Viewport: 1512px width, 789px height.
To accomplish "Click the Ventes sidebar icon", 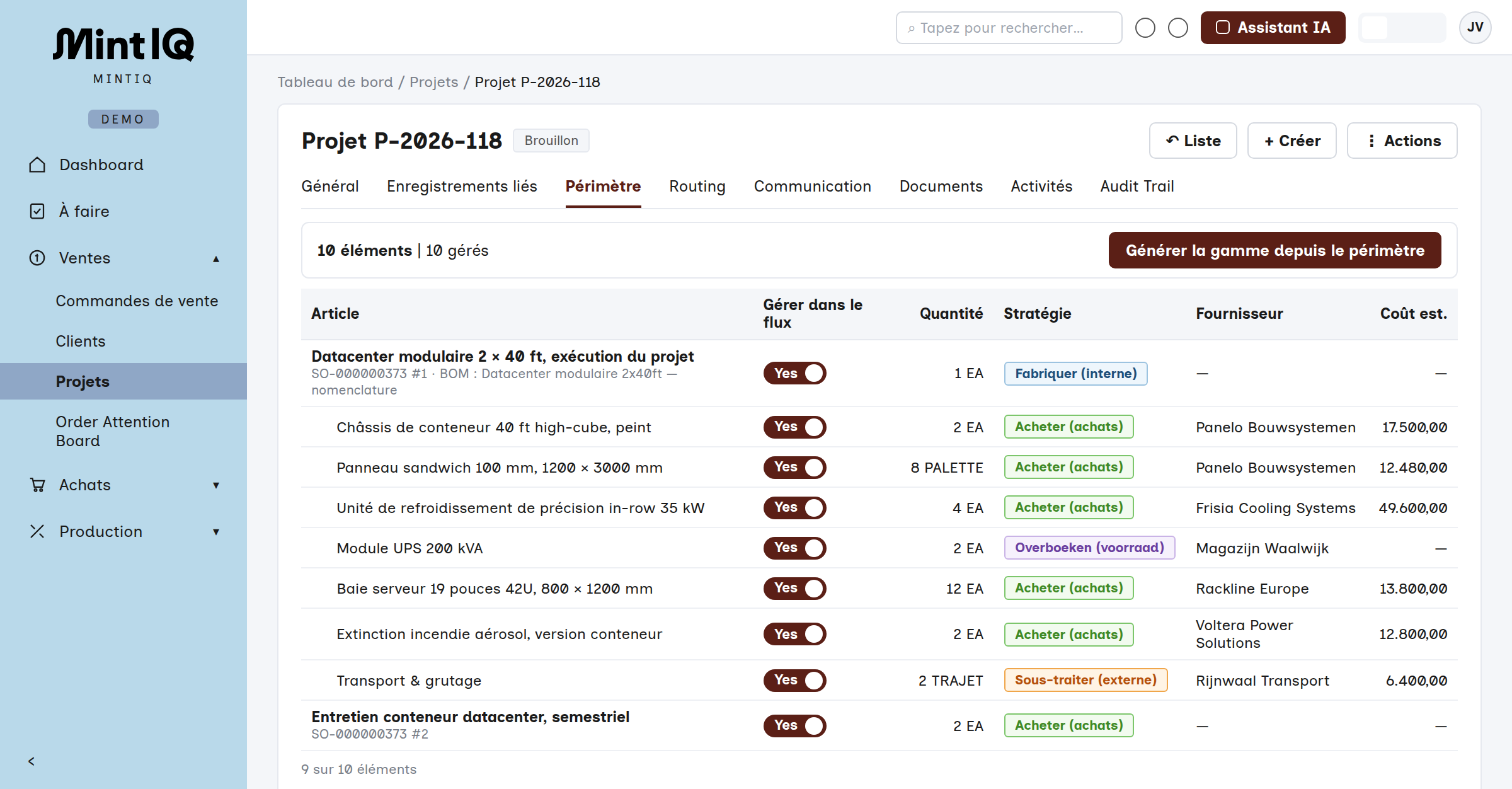I will tap(37, 258).
